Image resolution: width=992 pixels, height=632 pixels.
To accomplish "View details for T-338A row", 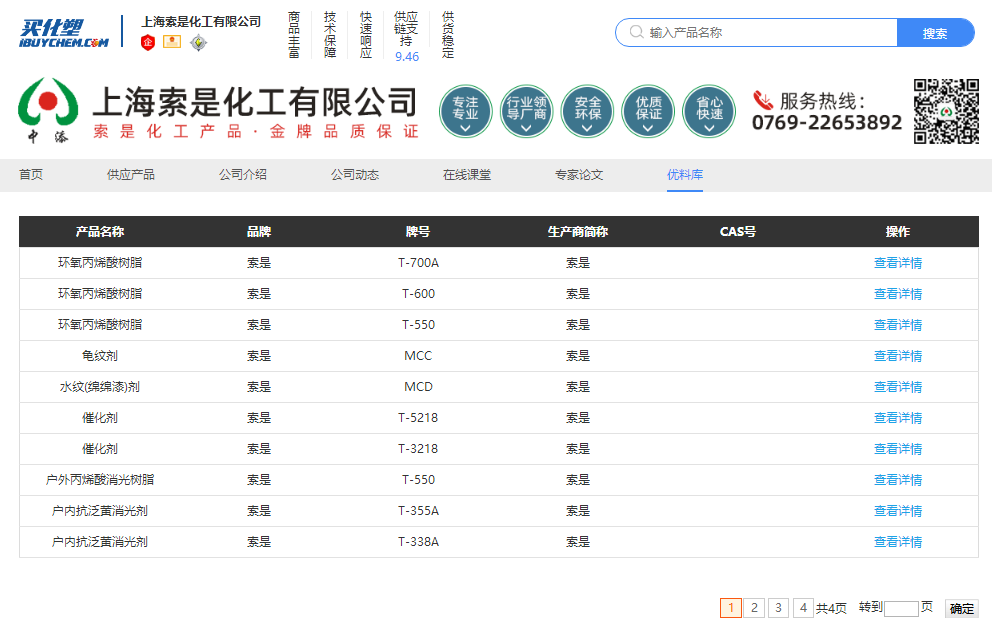I will point(898,542).
